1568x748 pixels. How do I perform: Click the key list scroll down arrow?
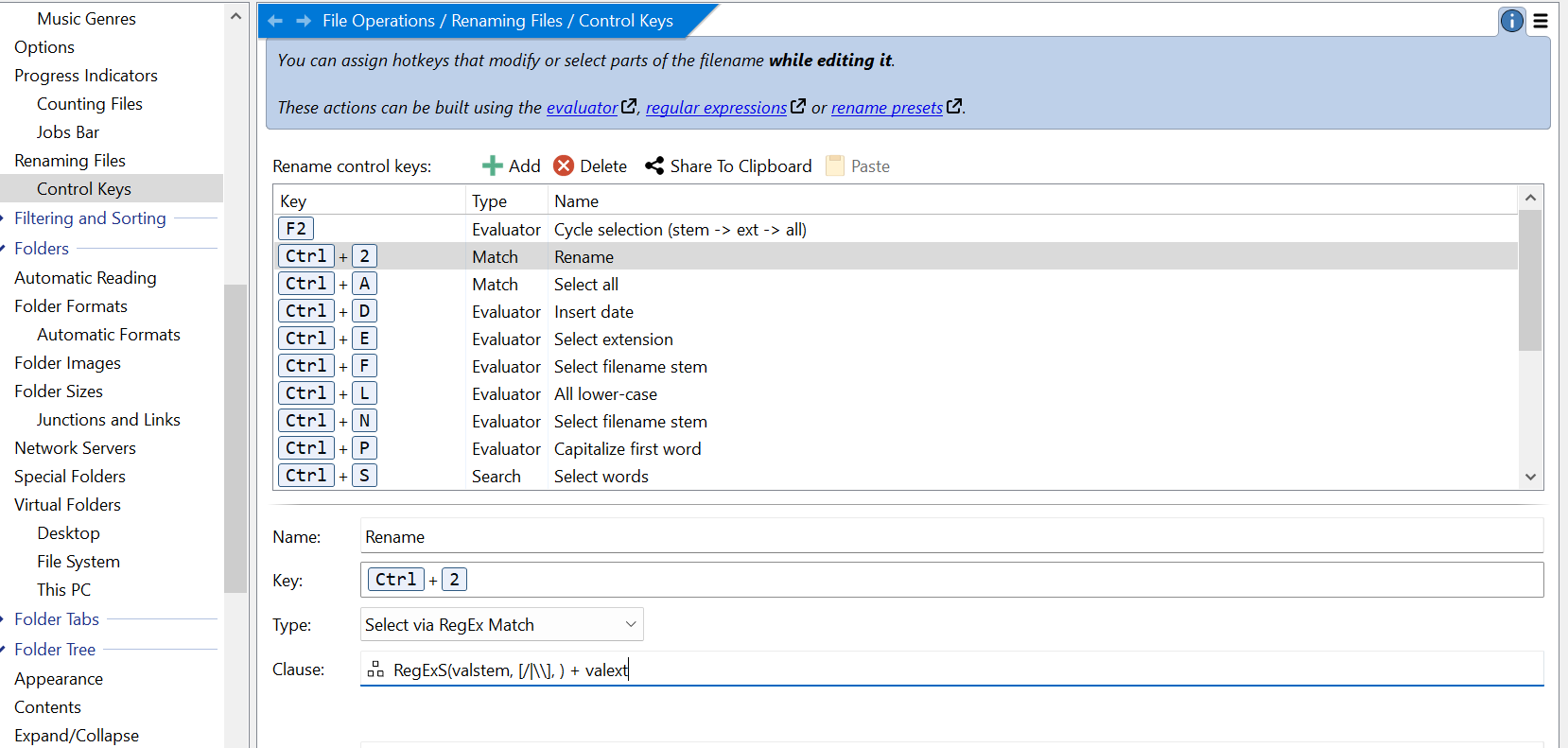tap(1530, 478)
